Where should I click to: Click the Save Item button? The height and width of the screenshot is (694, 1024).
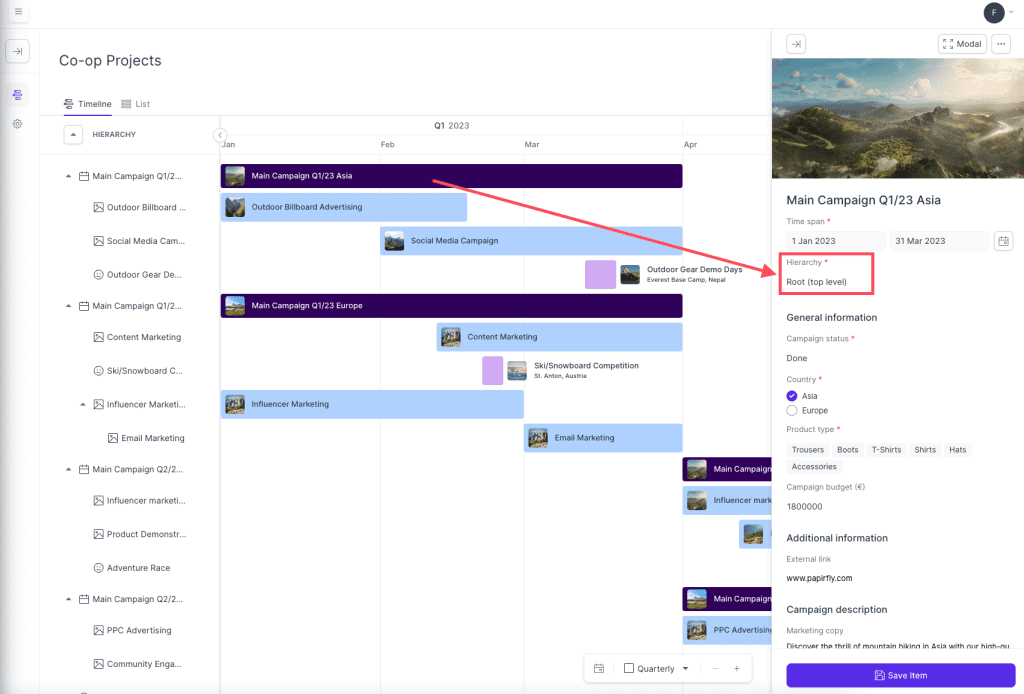900,675
